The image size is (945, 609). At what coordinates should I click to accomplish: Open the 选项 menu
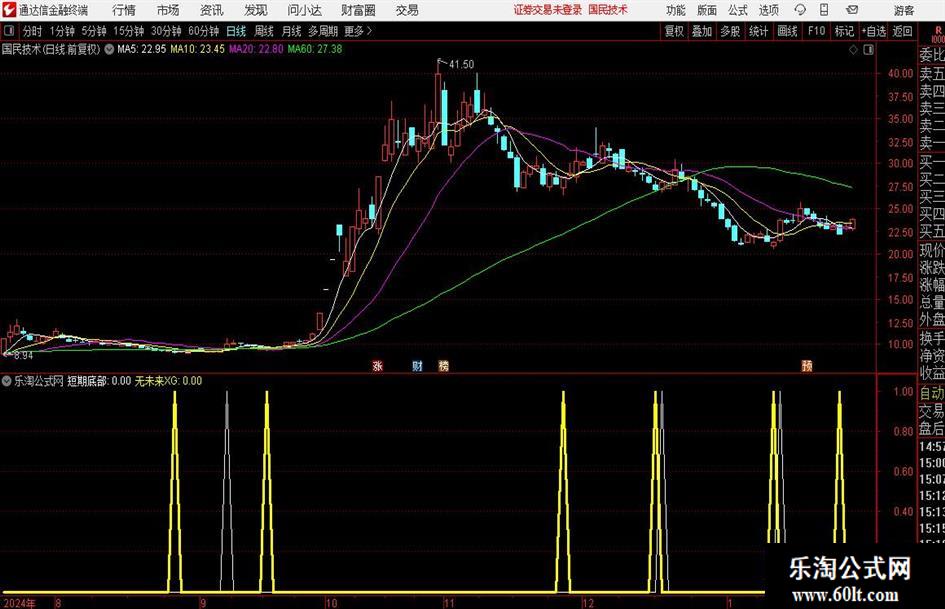(768, 10)
